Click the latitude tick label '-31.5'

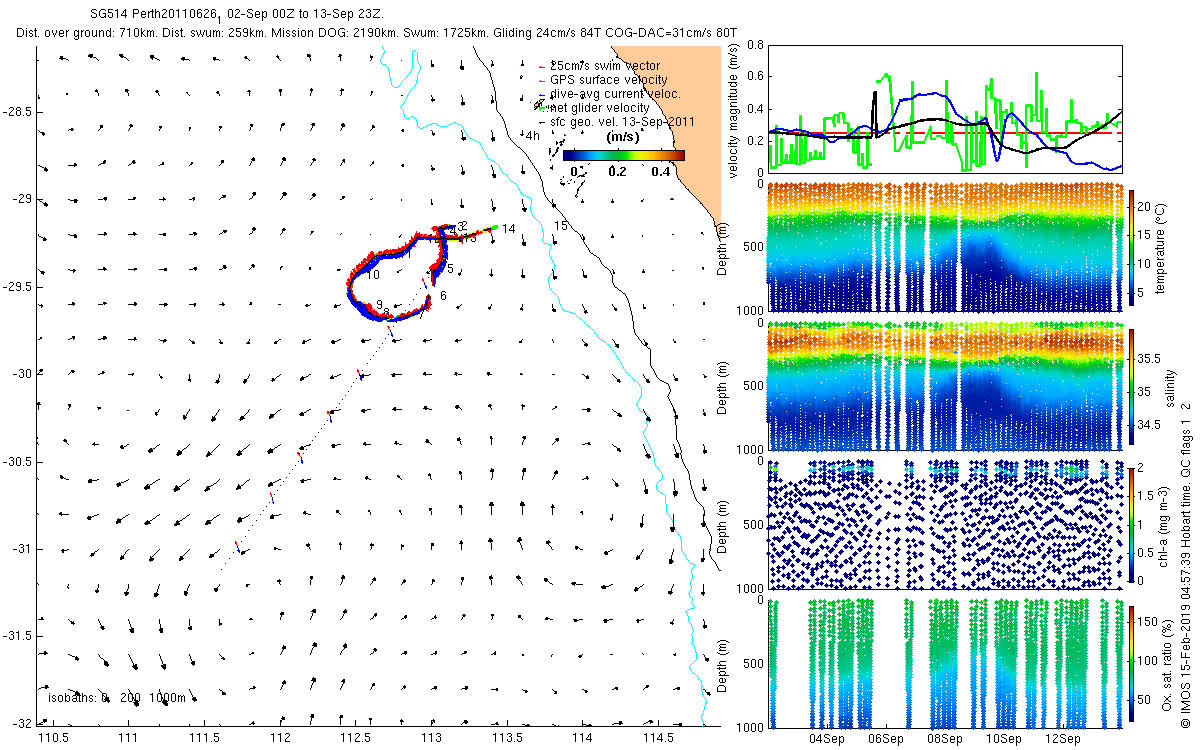click(16, 636)
